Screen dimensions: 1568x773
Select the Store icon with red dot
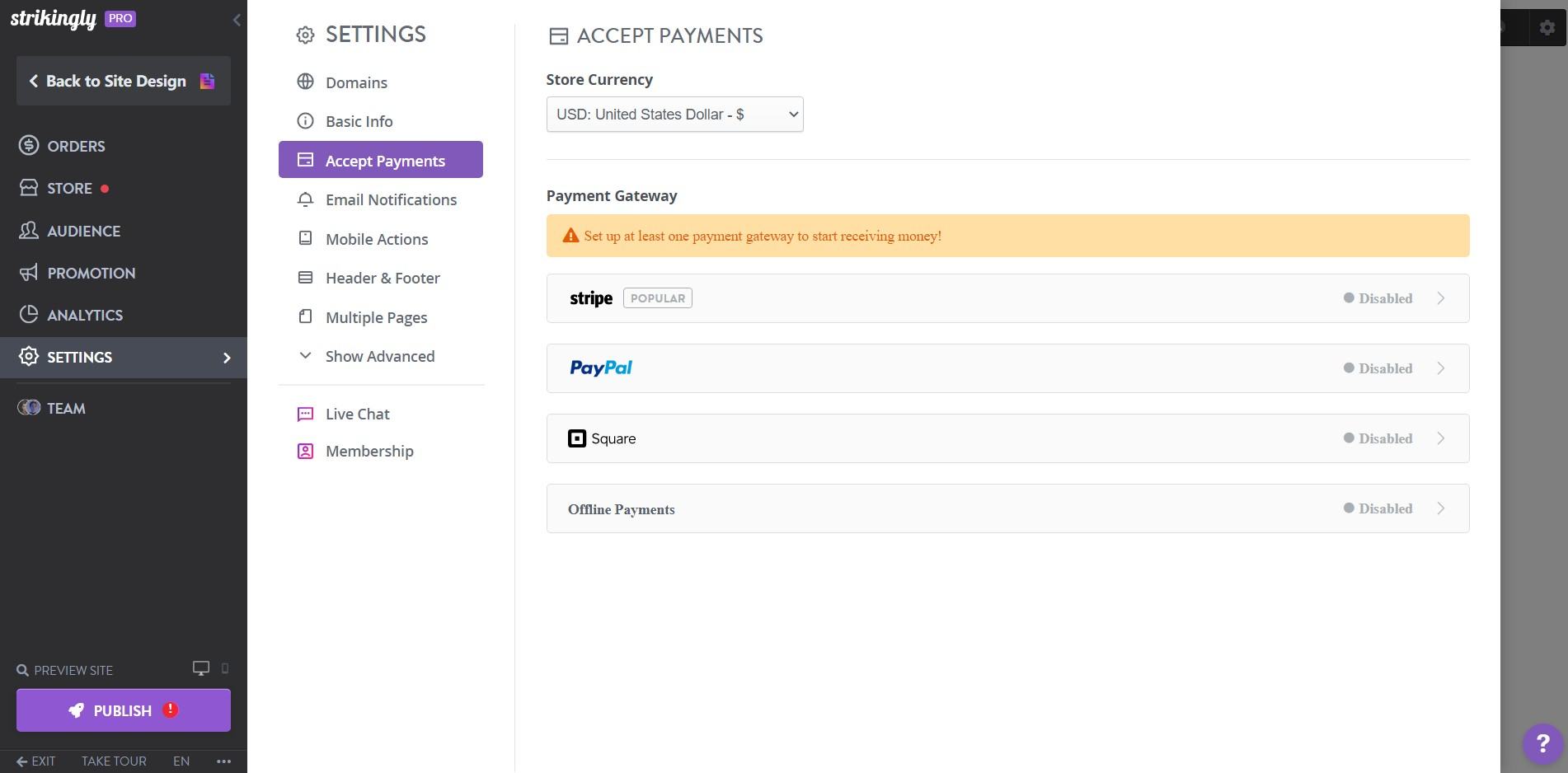pos(28,188)
